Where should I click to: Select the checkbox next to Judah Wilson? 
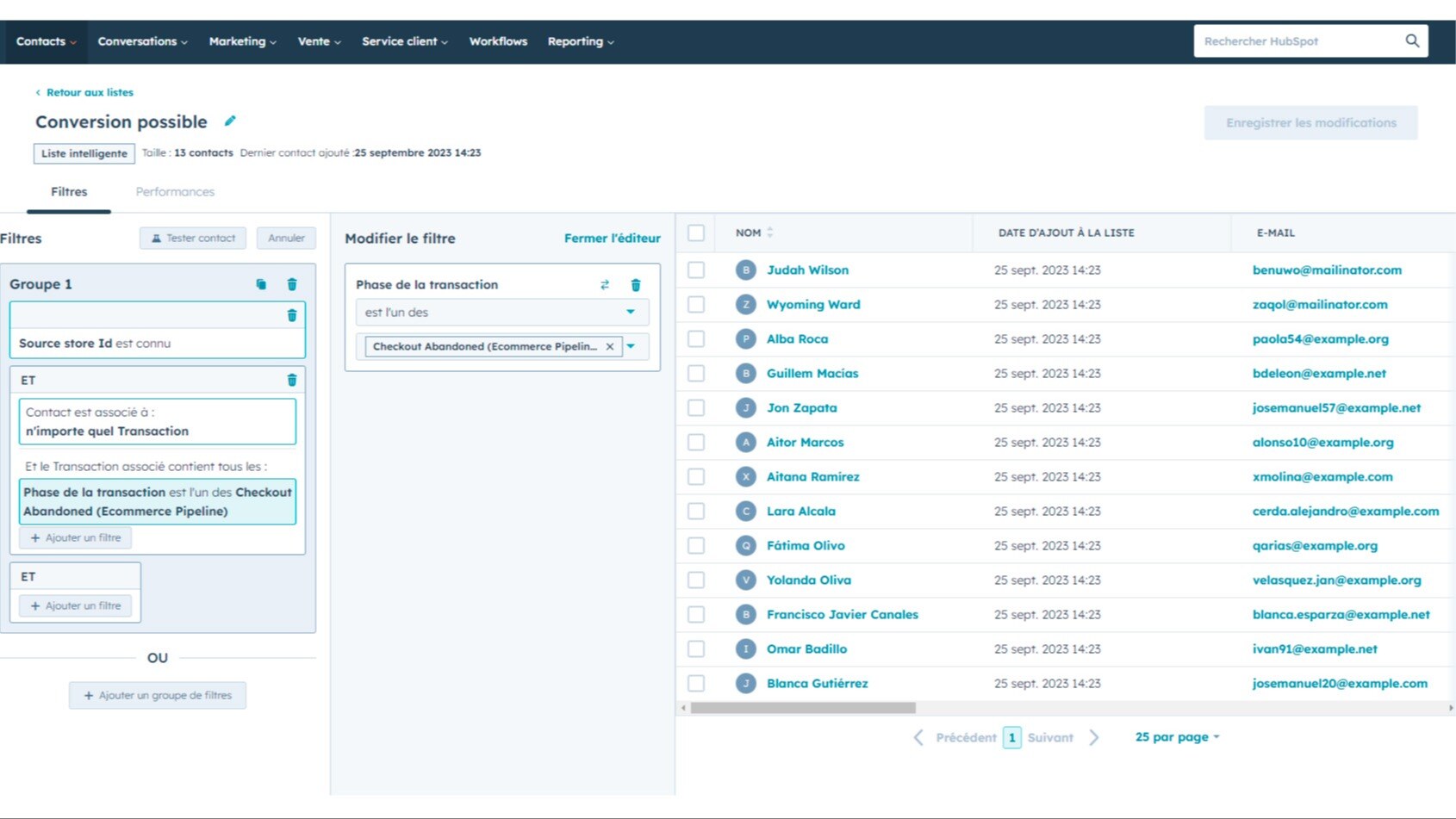(x=696, y=270)
